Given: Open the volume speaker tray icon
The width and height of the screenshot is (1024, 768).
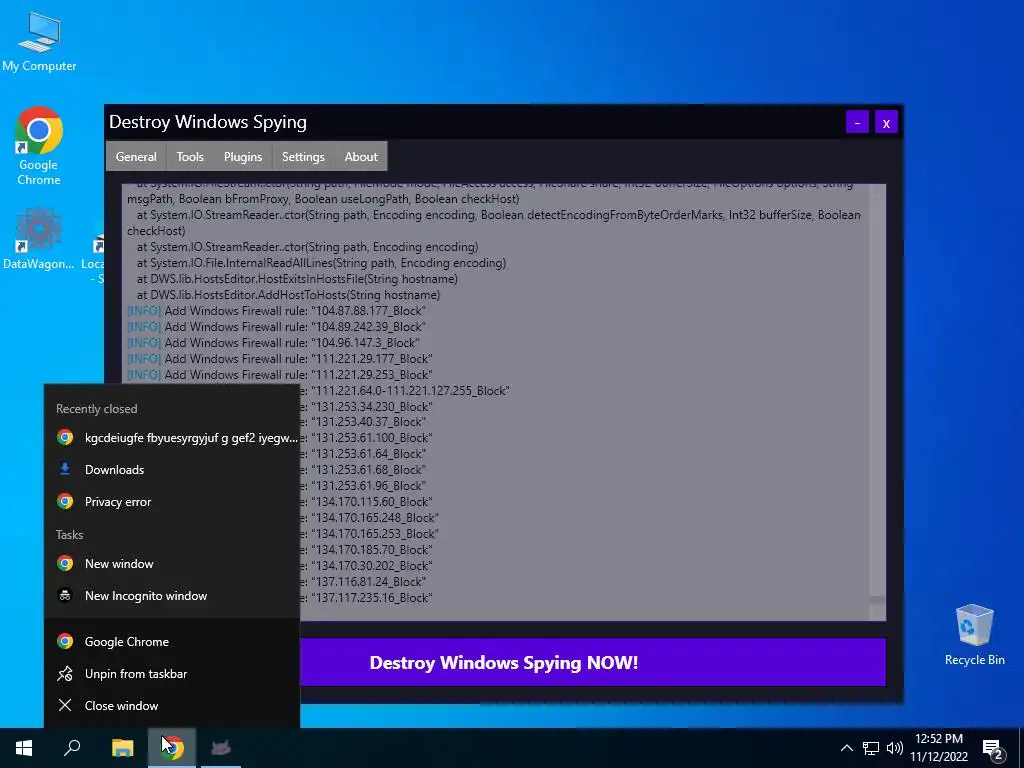Looking at the screenshot, I should coord(895,748).
